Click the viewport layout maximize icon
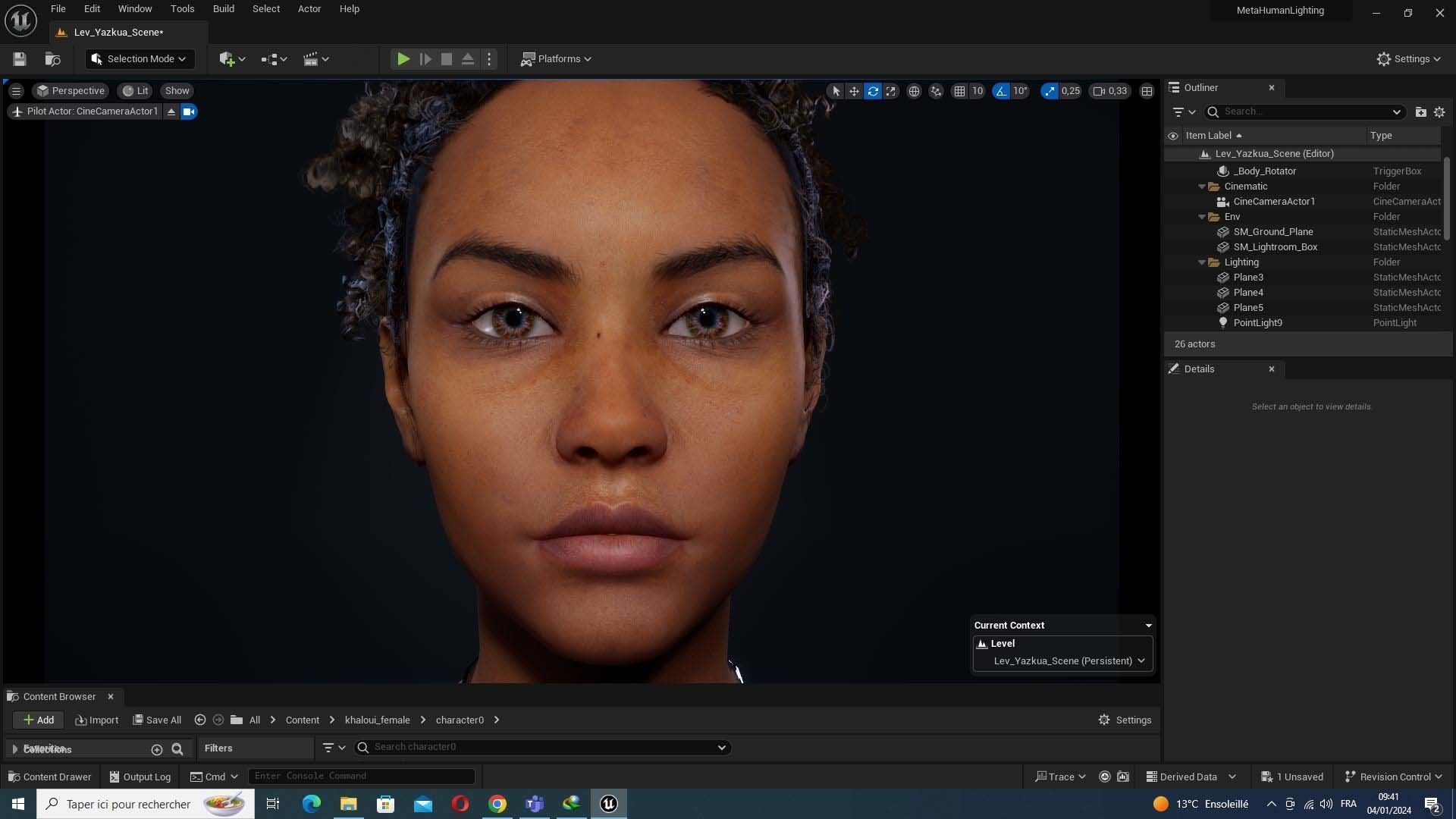The height and width of the screenshot is (819, 1456). pos(1147,91)
